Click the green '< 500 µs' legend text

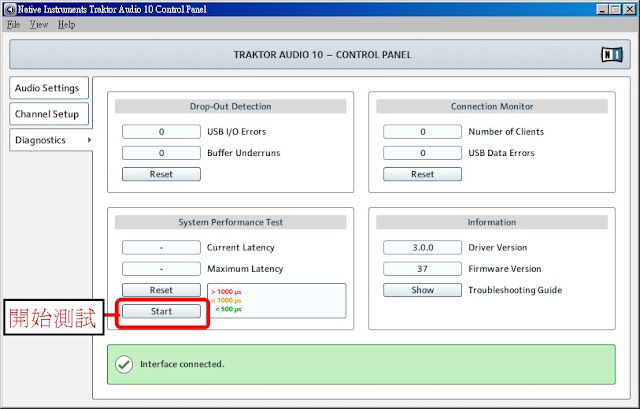coord(228,309)
